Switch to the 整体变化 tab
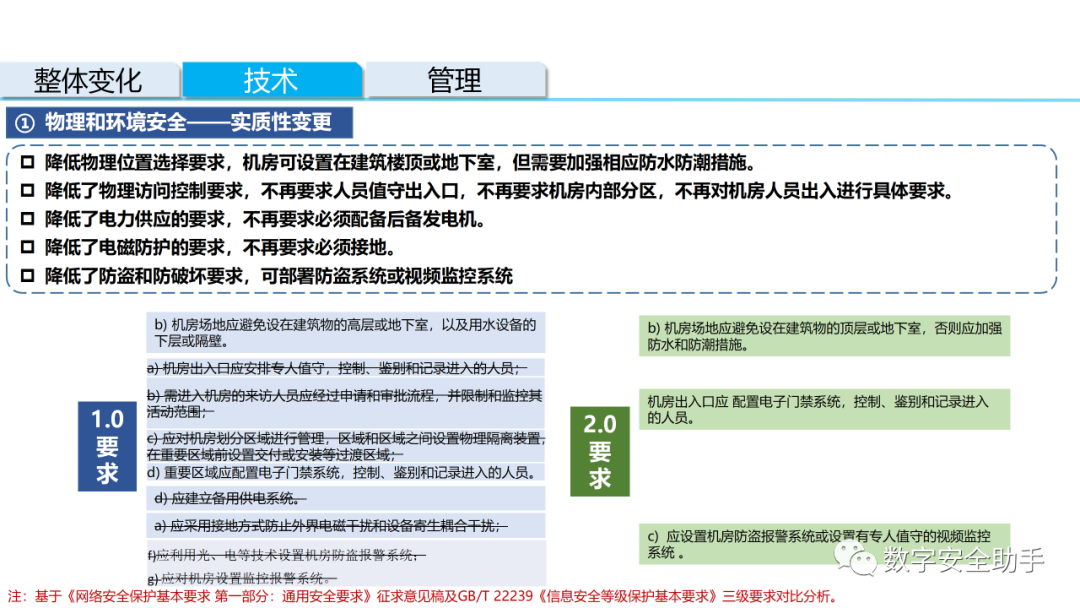 (x=89, y=80)
